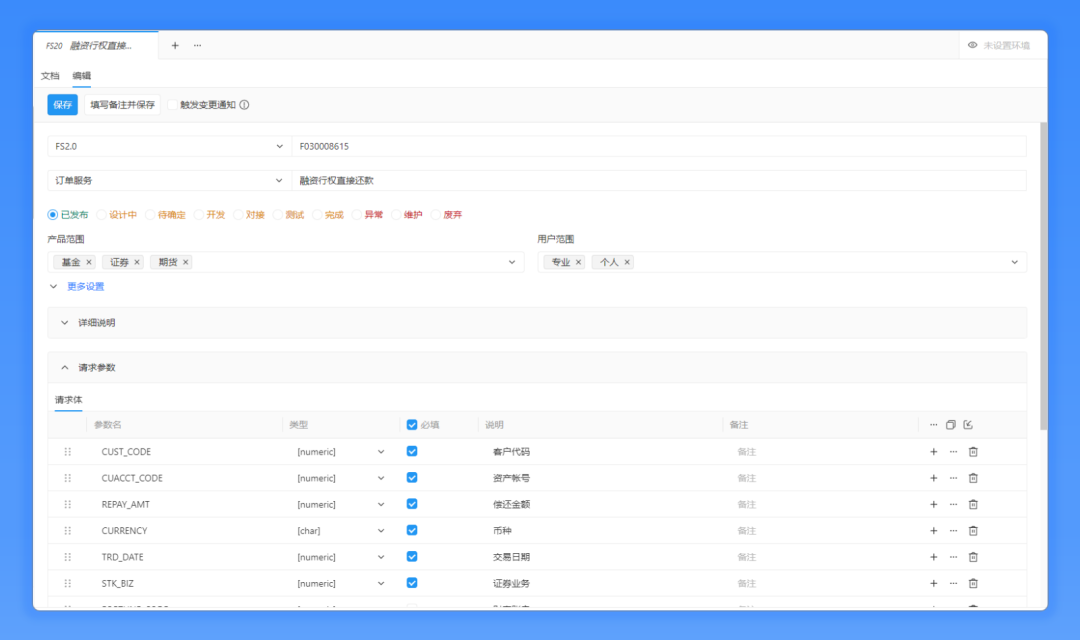Uncheck required for CUACCT_CODE
Screen dimensions: 1080x640
point(412,477)
